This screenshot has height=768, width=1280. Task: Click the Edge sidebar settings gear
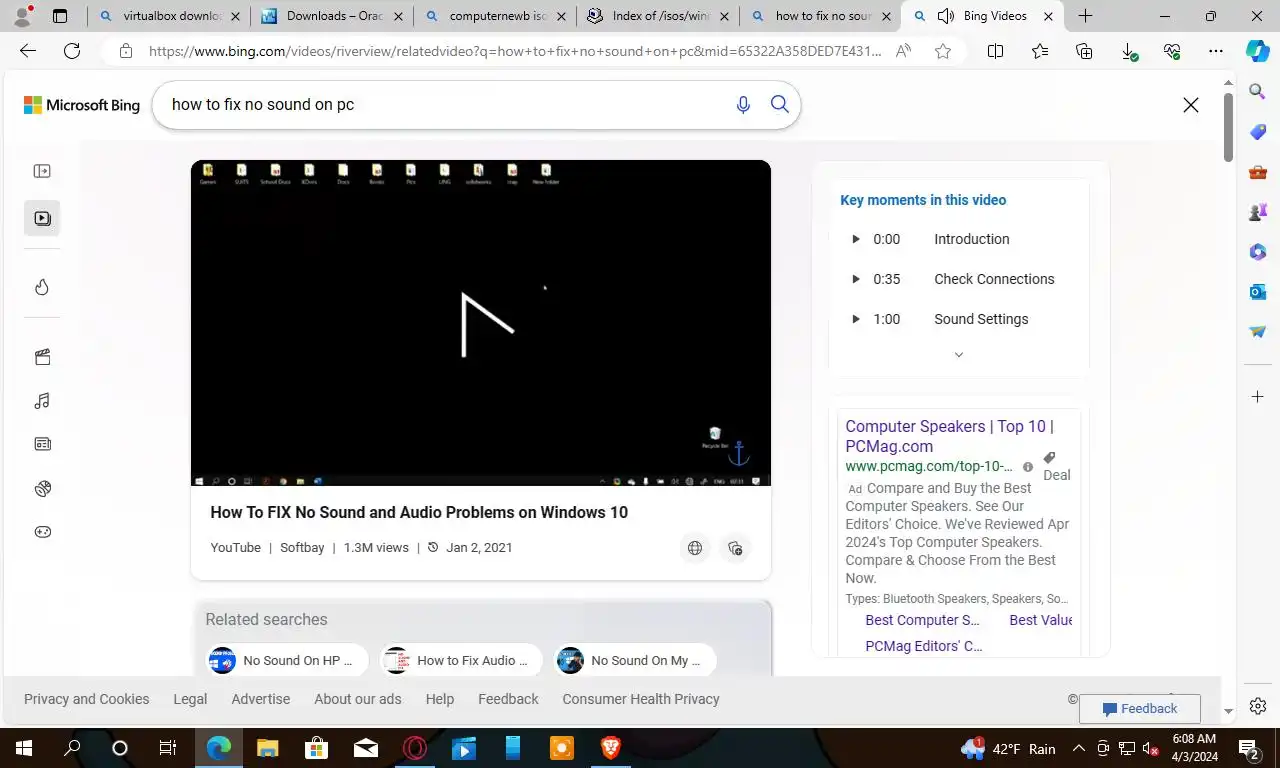1258,707
